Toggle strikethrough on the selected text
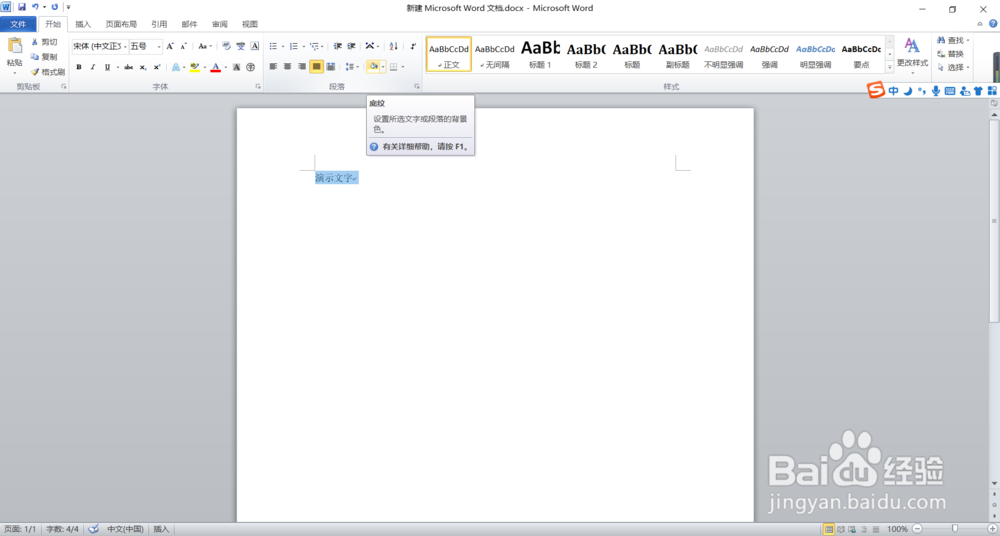Viewport: 1000px width, 536px height. point(129,67)
